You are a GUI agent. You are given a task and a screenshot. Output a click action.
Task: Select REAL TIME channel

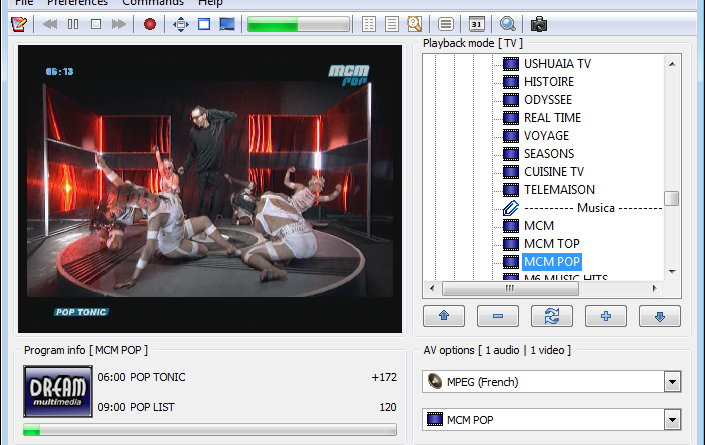tap(552, 118)
